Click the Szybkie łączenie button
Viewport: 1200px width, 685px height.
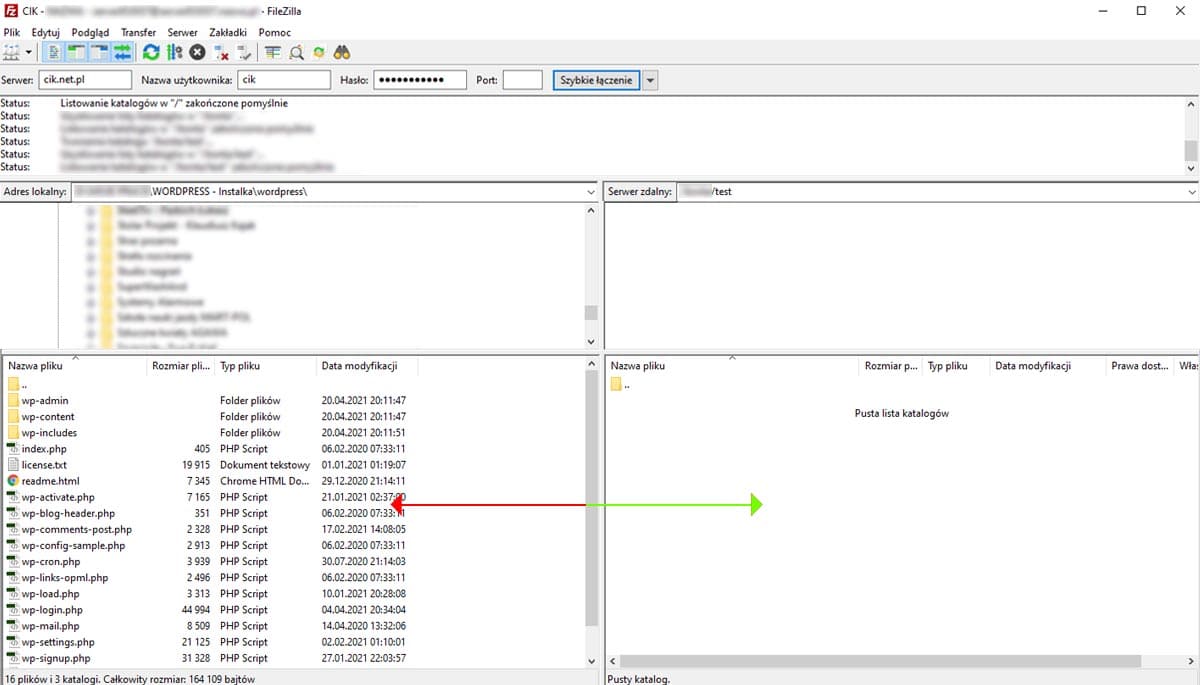click(x=596, y=80)
